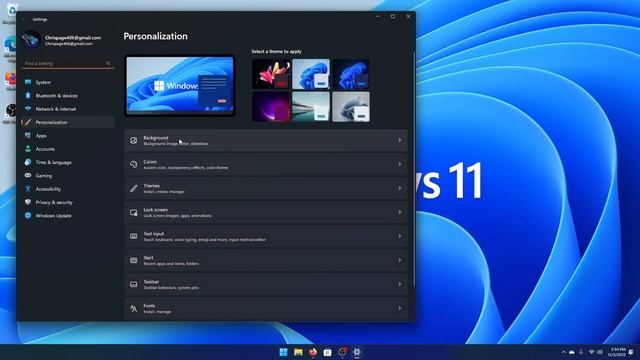The width and height of the screenshot is (640, 360).
Task: Click the microphone icon in system tray
Action: click(581, 352)
